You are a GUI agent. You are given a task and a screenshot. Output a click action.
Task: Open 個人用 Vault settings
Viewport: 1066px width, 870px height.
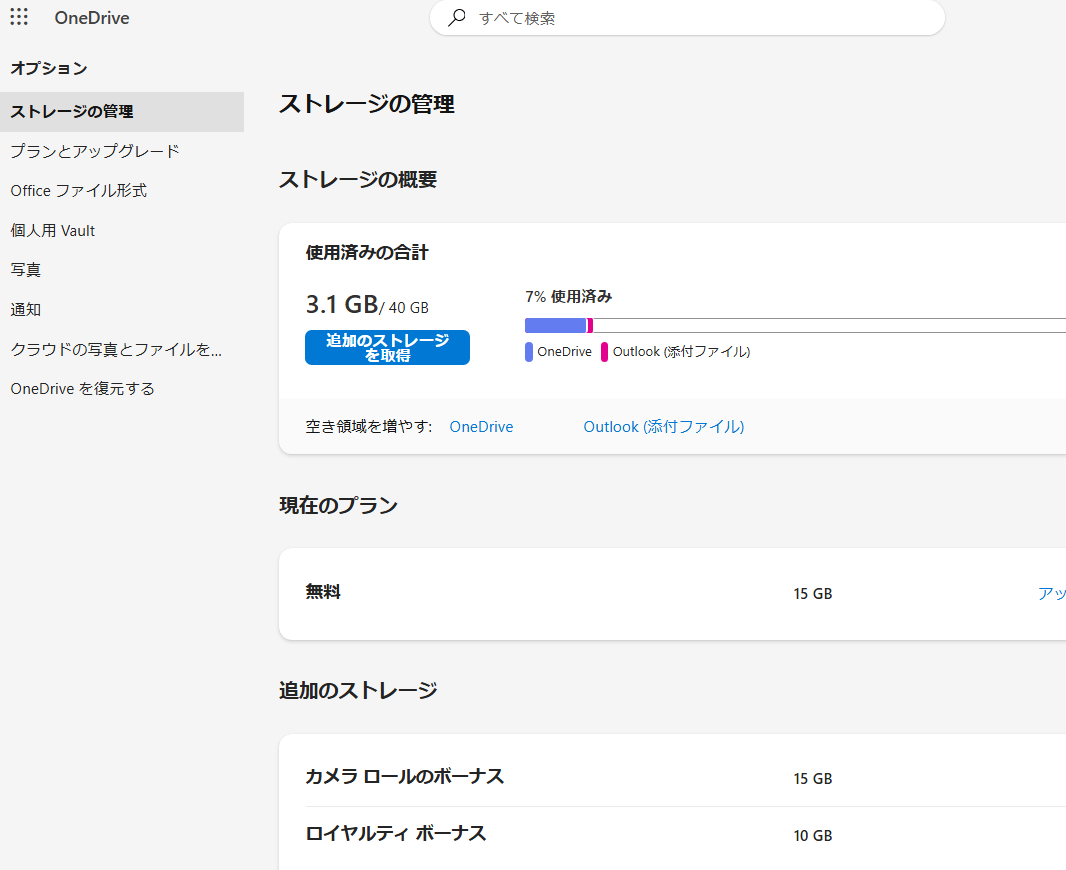click(x=53, y=231)
